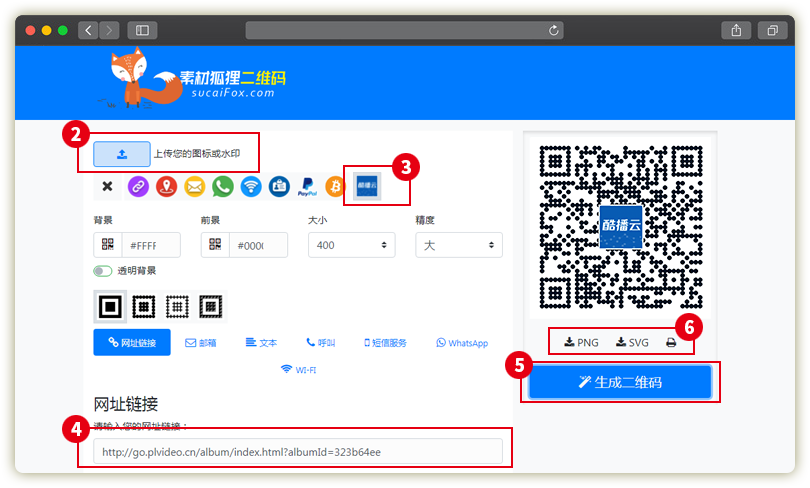The height and width of the screenshot is (488, 810).
Task: Select the purple link logo icon
Action: point(137,186)
